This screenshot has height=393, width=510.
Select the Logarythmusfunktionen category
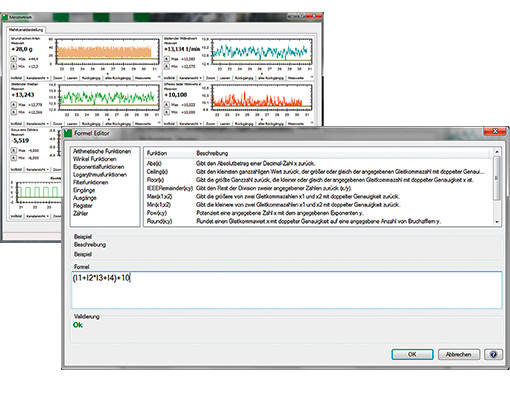pos(100,174)
